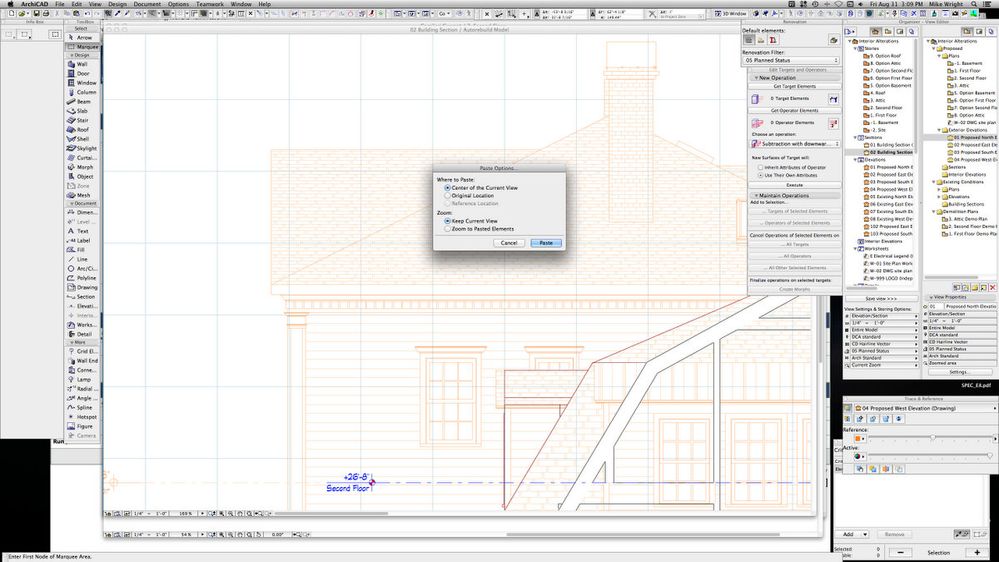Collapse the Maintain Operations section
This screenshot has width=999, height=562.
tap(756, 196)
